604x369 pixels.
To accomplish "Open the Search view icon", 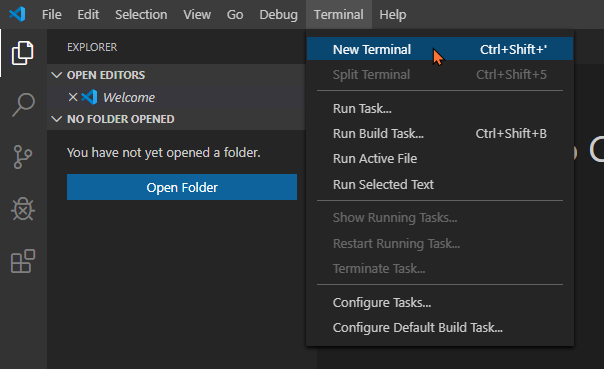I will pos(23,104).
